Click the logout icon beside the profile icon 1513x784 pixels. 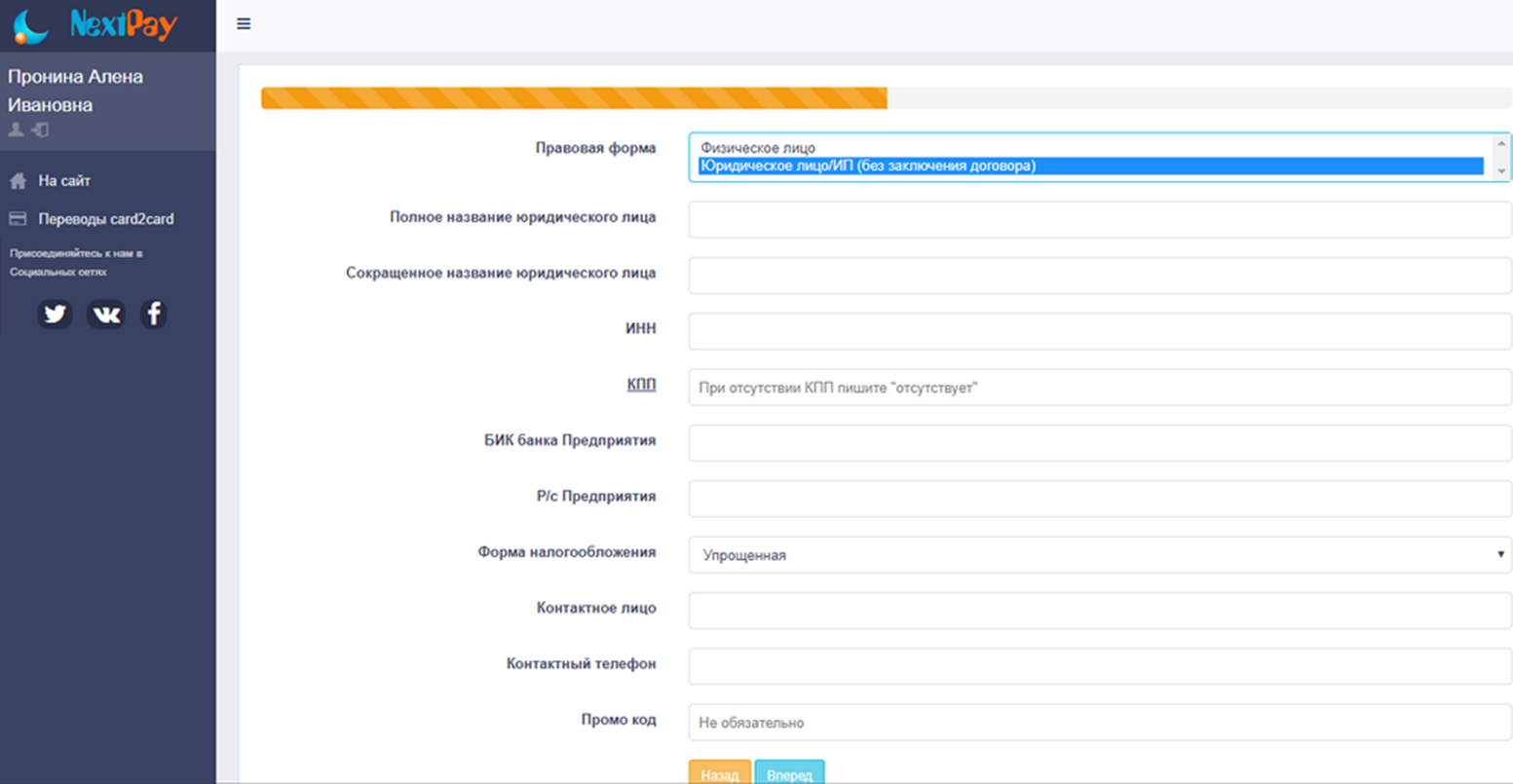[40, 130]
